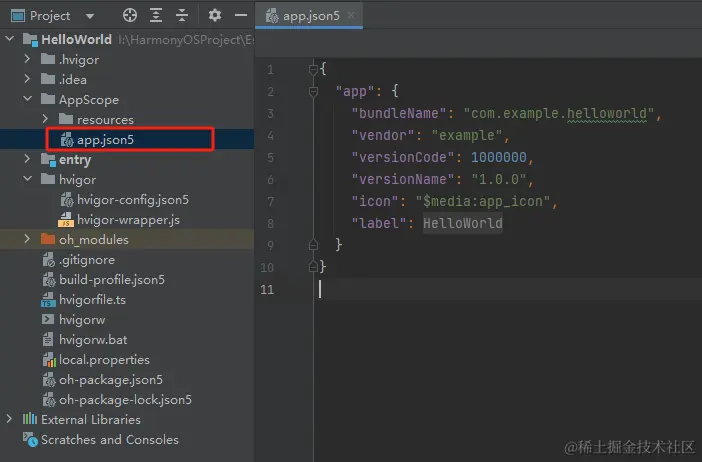Open the Project panel settings gear
This screenshot has width=702, height=462.
[215, 16]
